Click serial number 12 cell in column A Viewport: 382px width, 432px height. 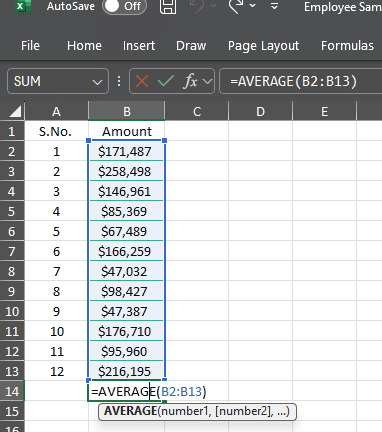click(x=56, y=371)
